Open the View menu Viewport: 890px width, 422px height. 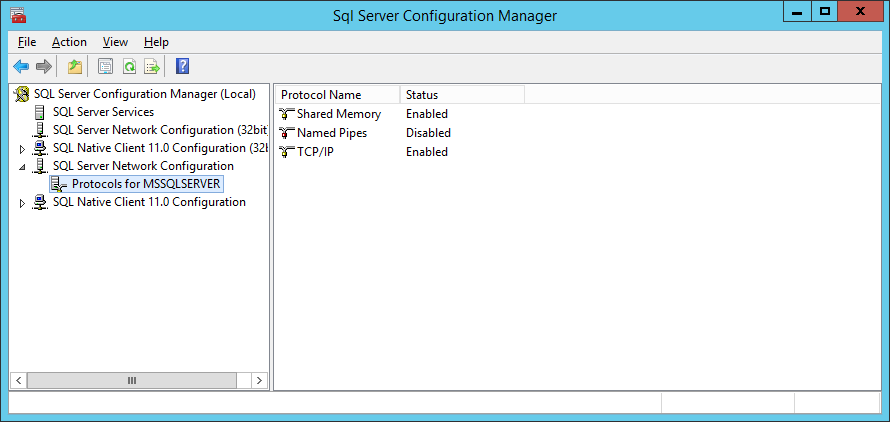pyautogui.click(x=115, y=42)
